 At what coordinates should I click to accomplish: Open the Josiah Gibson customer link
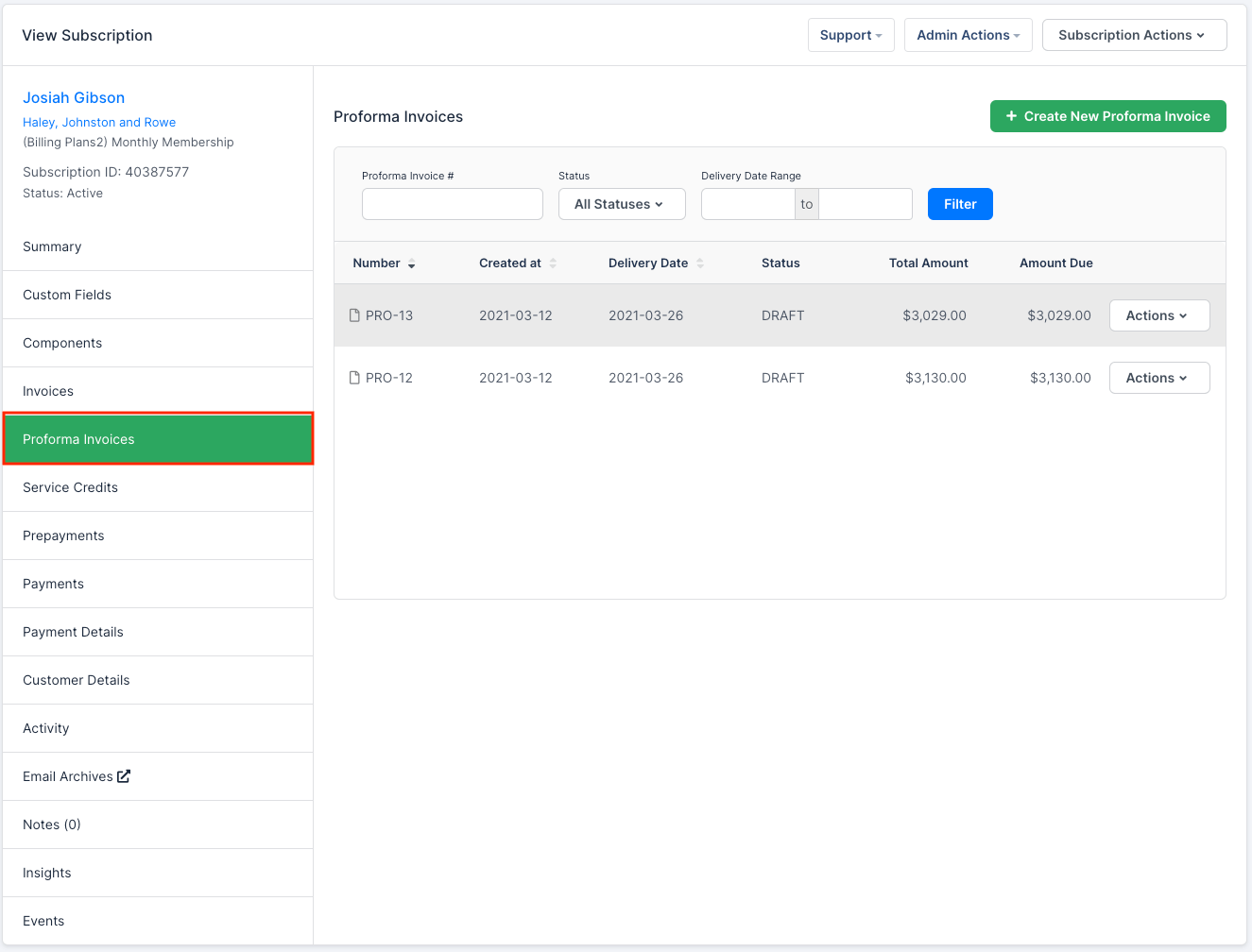click(x=74, y=97)
